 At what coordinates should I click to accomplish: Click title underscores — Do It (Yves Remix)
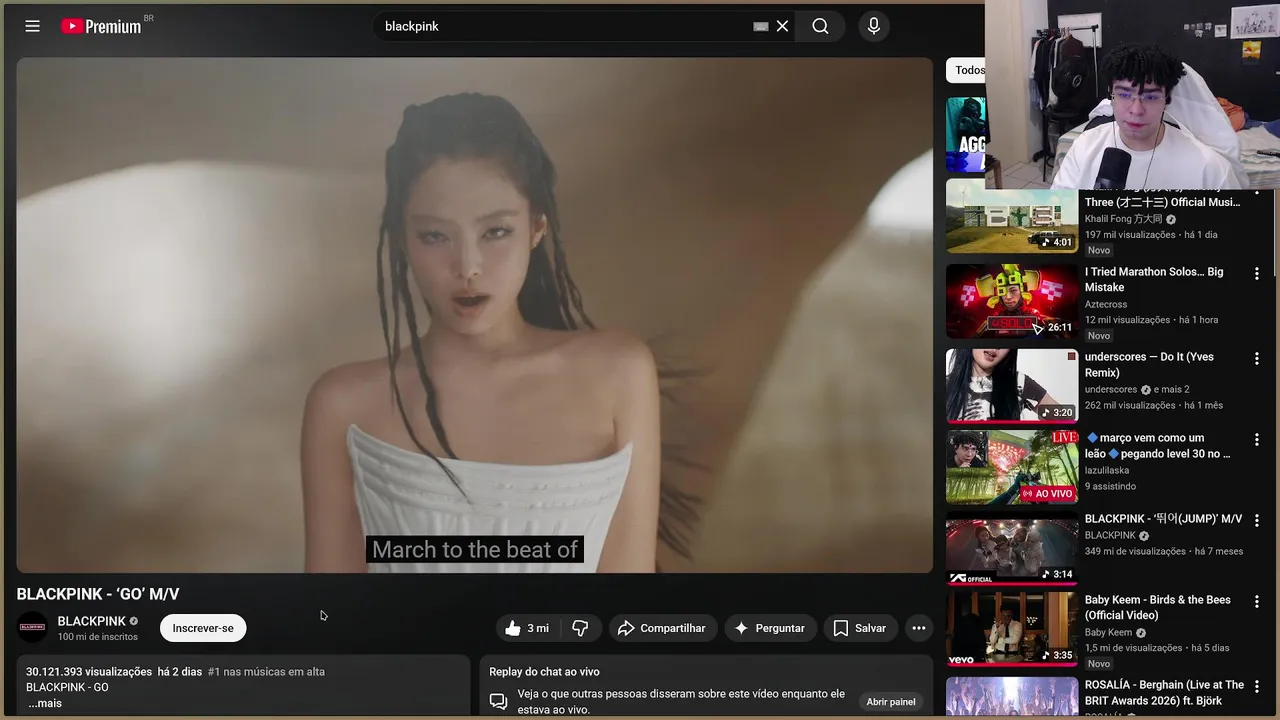1149,365
